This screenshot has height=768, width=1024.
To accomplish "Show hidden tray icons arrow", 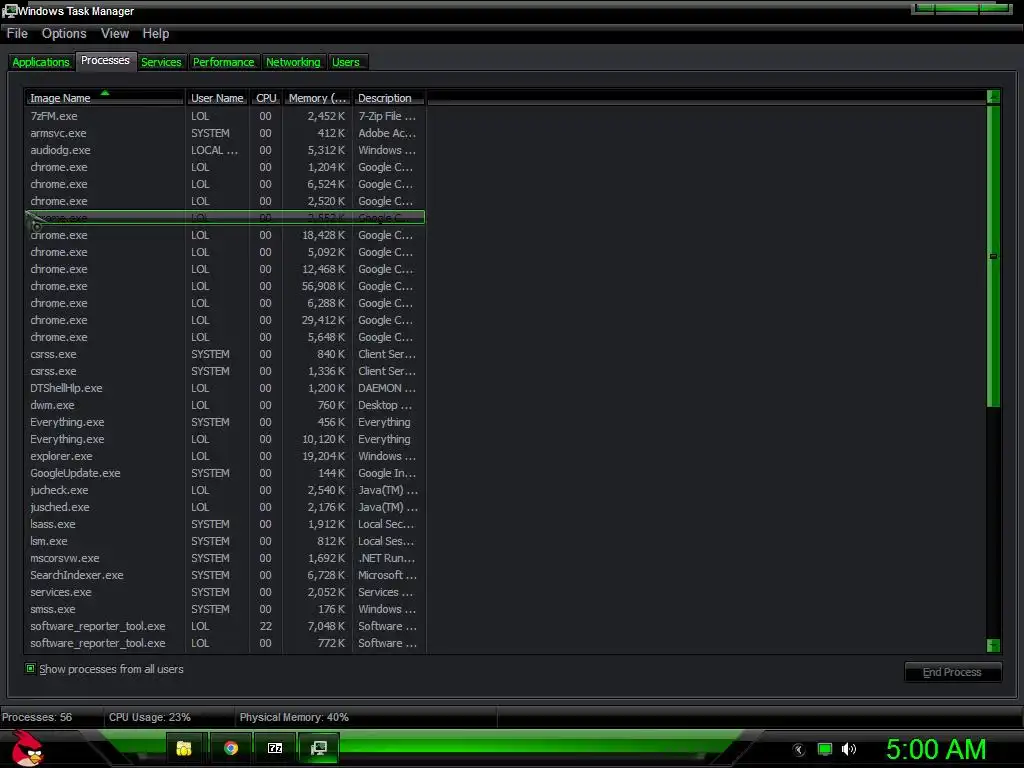I will [799, 750].
